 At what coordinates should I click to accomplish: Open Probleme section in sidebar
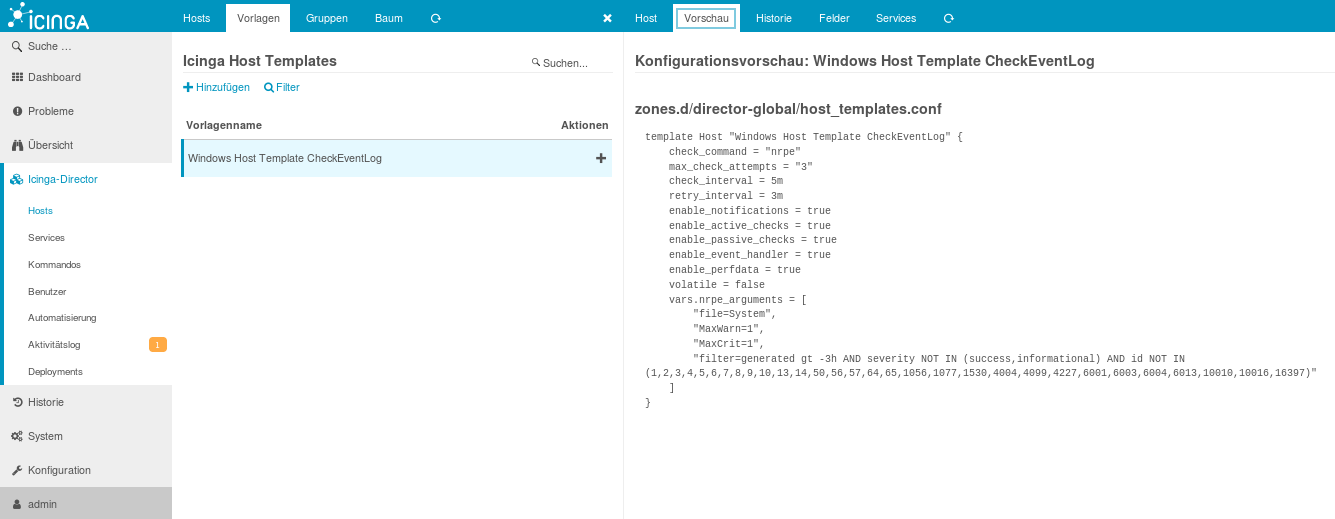click(50, 111)
